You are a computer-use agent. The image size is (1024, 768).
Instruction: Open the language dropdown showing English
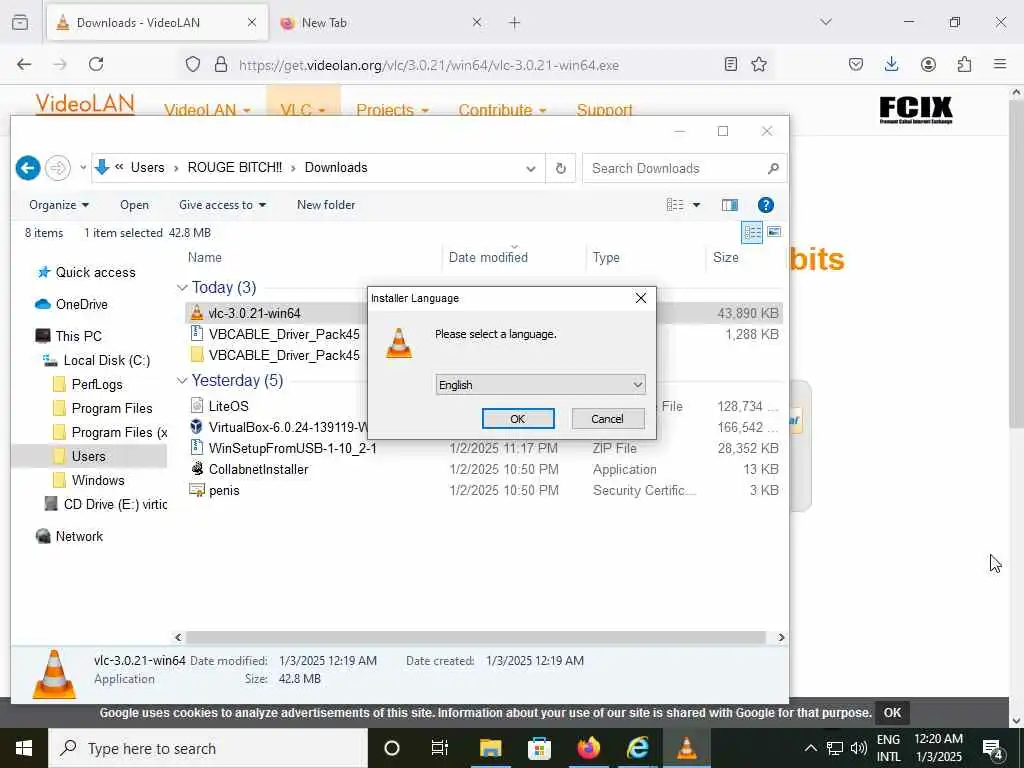click(x=540, y=385)
